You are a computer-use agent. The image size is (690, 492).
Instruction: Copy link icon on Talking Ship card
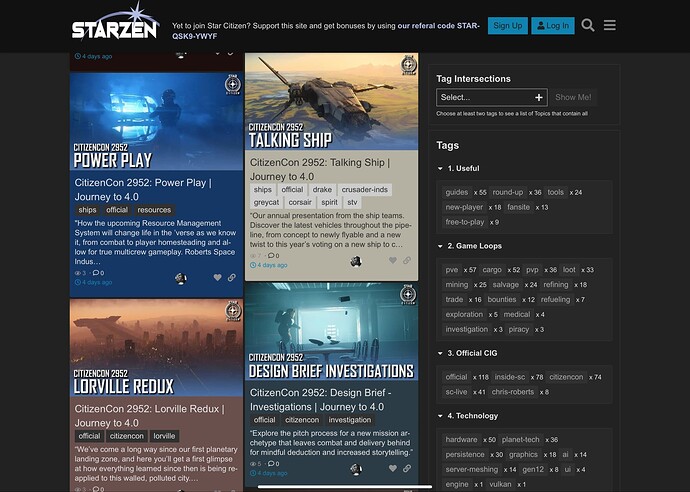[x=407, y=260]
